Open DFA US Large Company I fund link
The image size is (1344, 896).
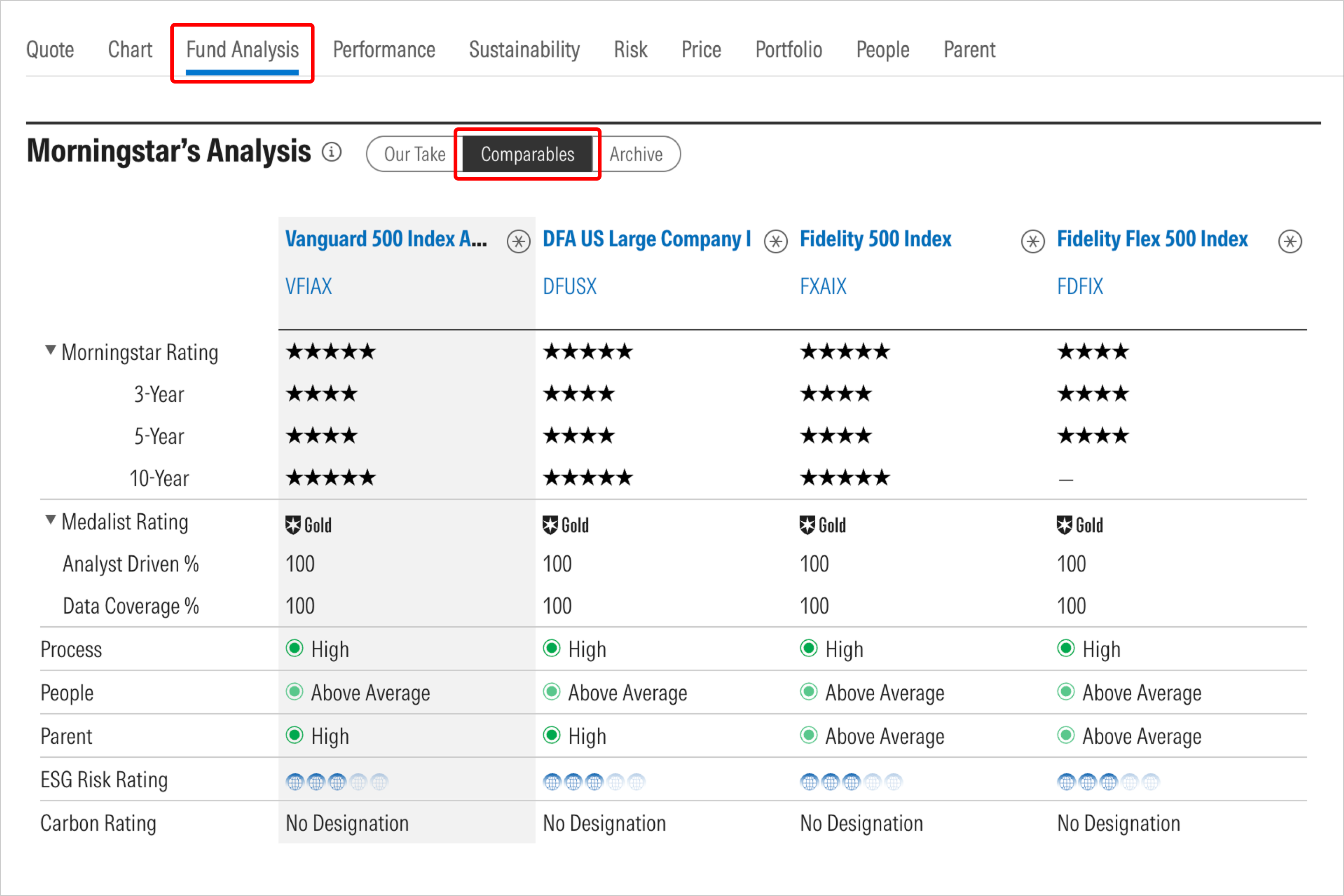646,239
